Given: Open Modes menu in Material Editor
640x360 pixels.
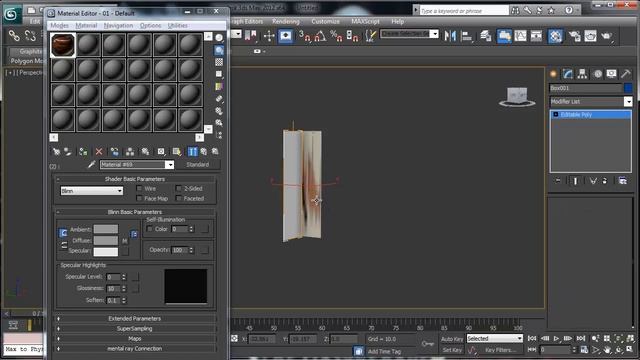Looking at the screenshot, I should click(x=59, y=25).
